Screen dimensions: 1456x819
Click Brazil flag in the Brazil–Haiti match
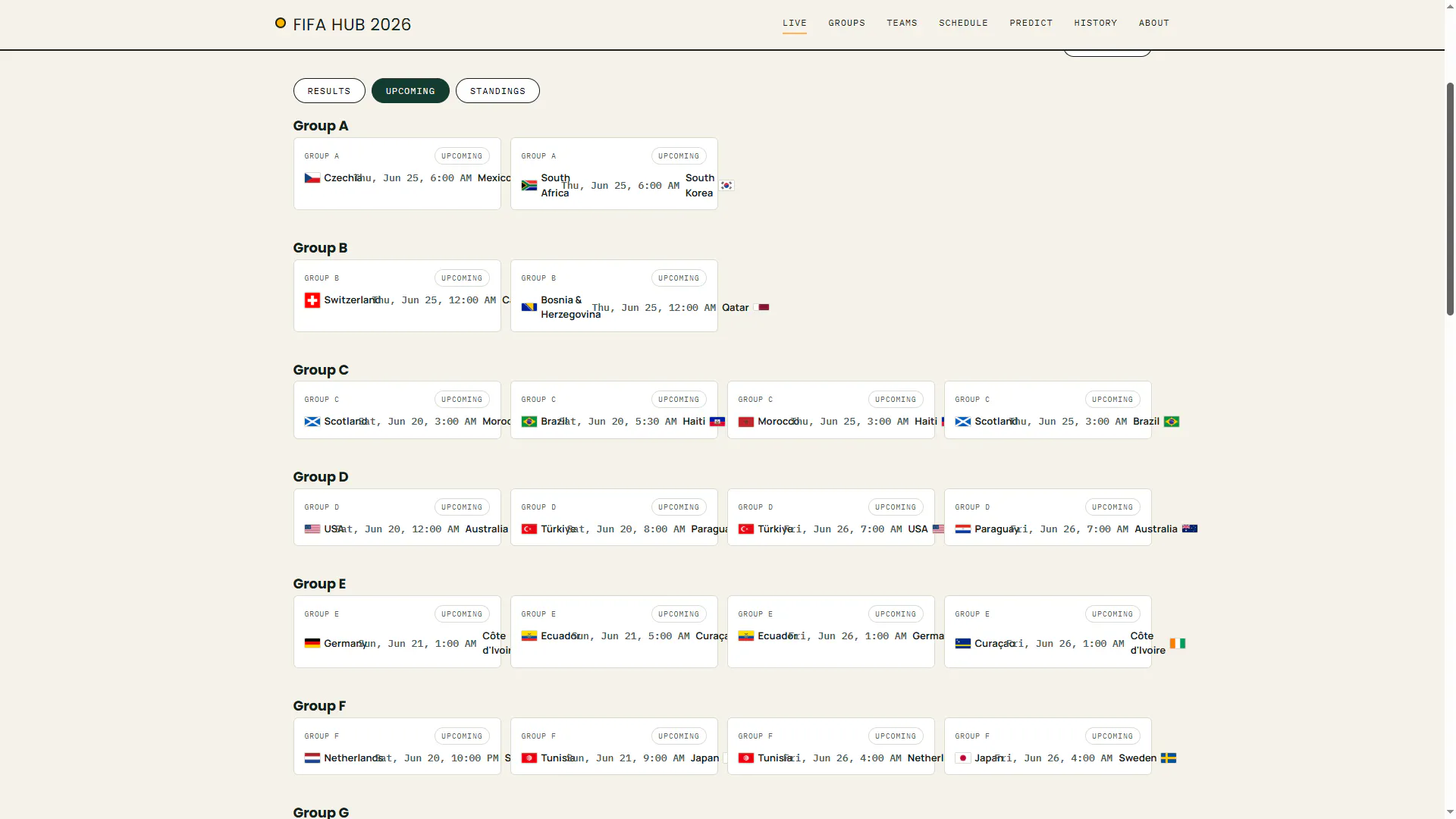(x=529, y=422)
